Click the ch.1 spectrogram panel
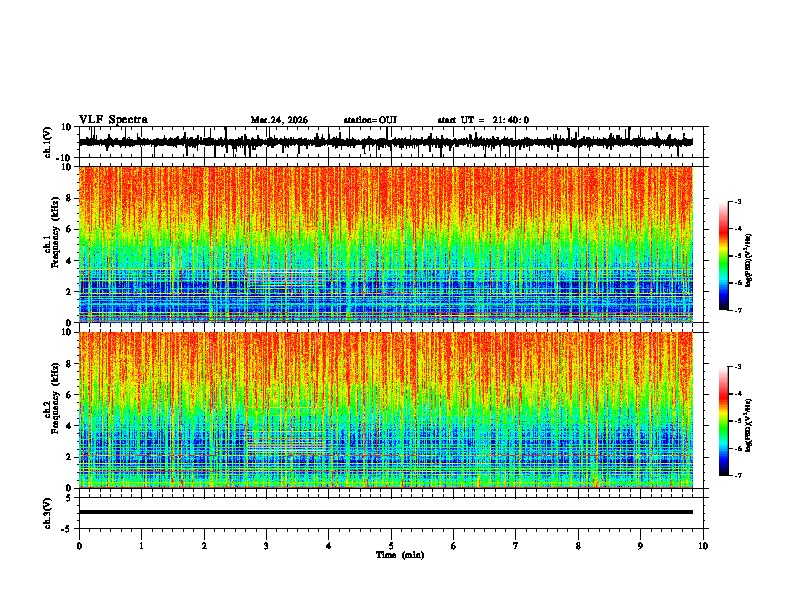Screen dimensions: 792x612 (x=386, y=244)
